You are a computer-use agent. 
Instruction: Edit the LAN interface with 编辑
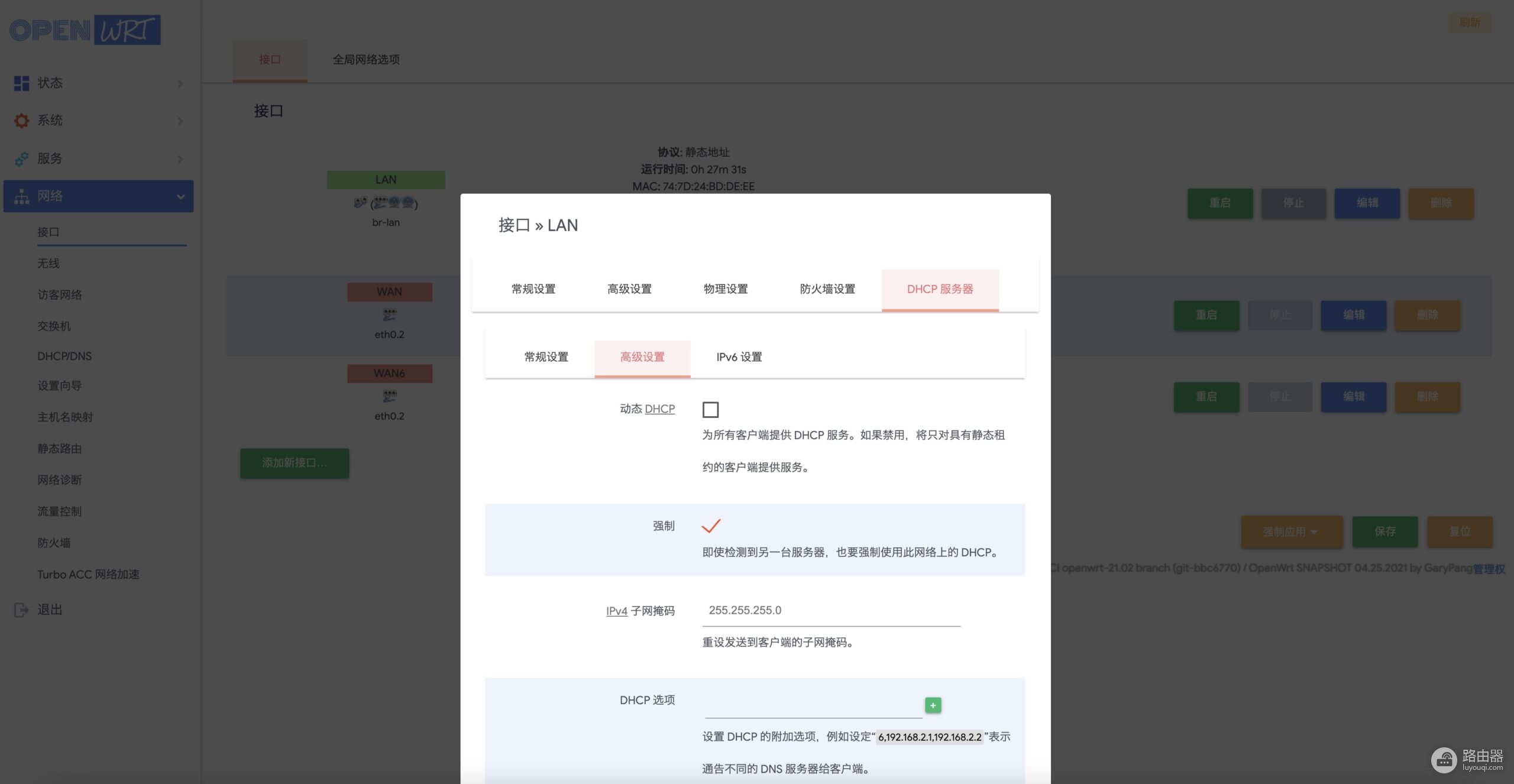click(x=1367, y=203)
